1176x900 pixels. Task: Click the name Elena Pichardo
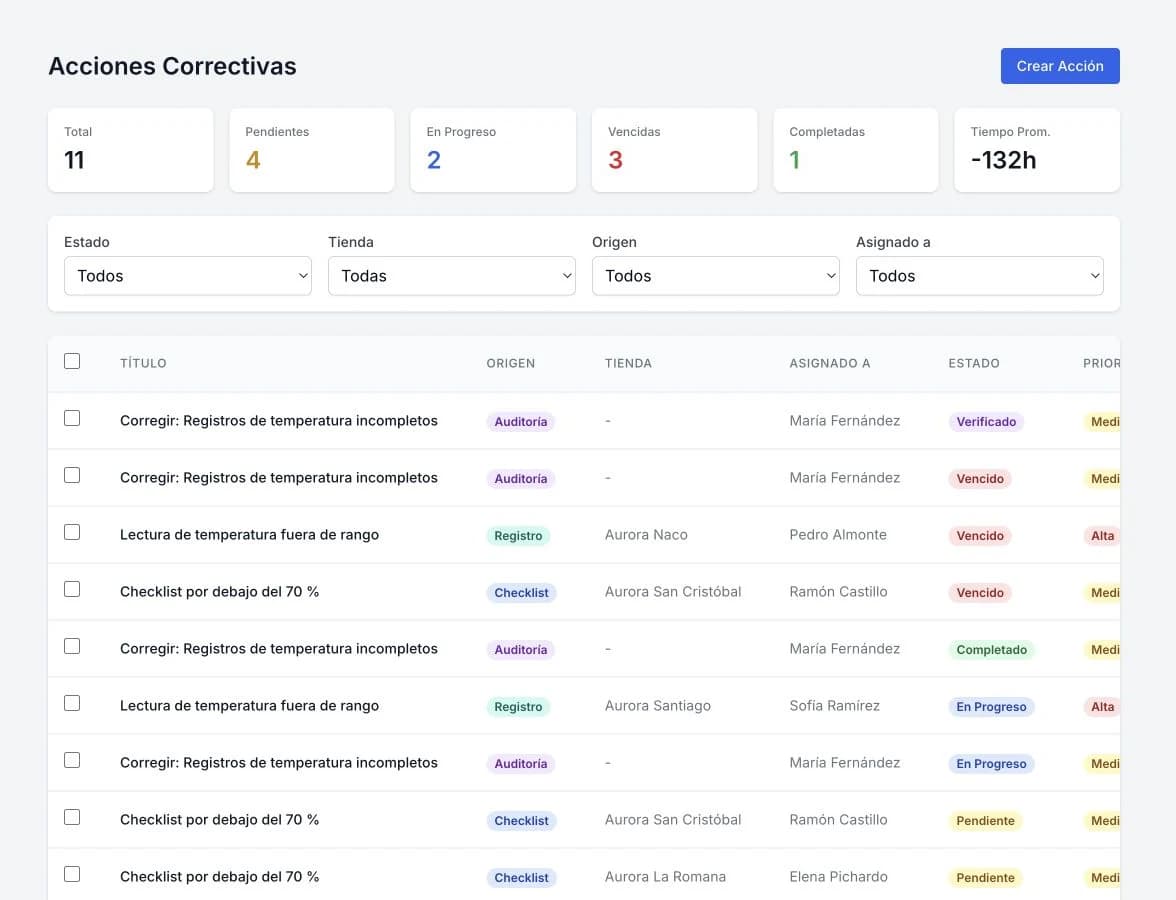(838, 877)
